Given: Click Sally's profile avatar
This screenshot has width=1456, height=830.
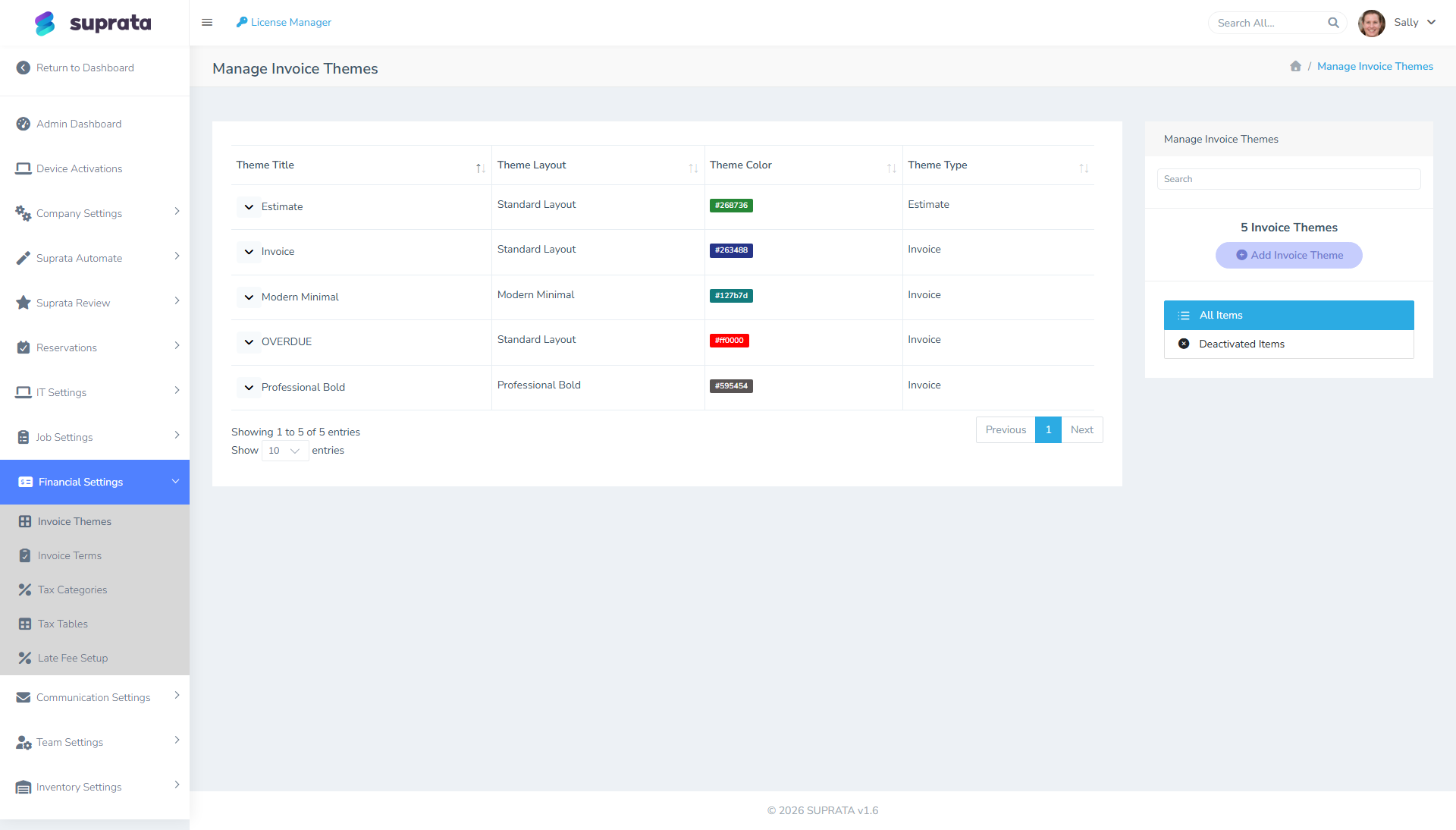Looking at the screenshot, I should tap(1372, 23).
